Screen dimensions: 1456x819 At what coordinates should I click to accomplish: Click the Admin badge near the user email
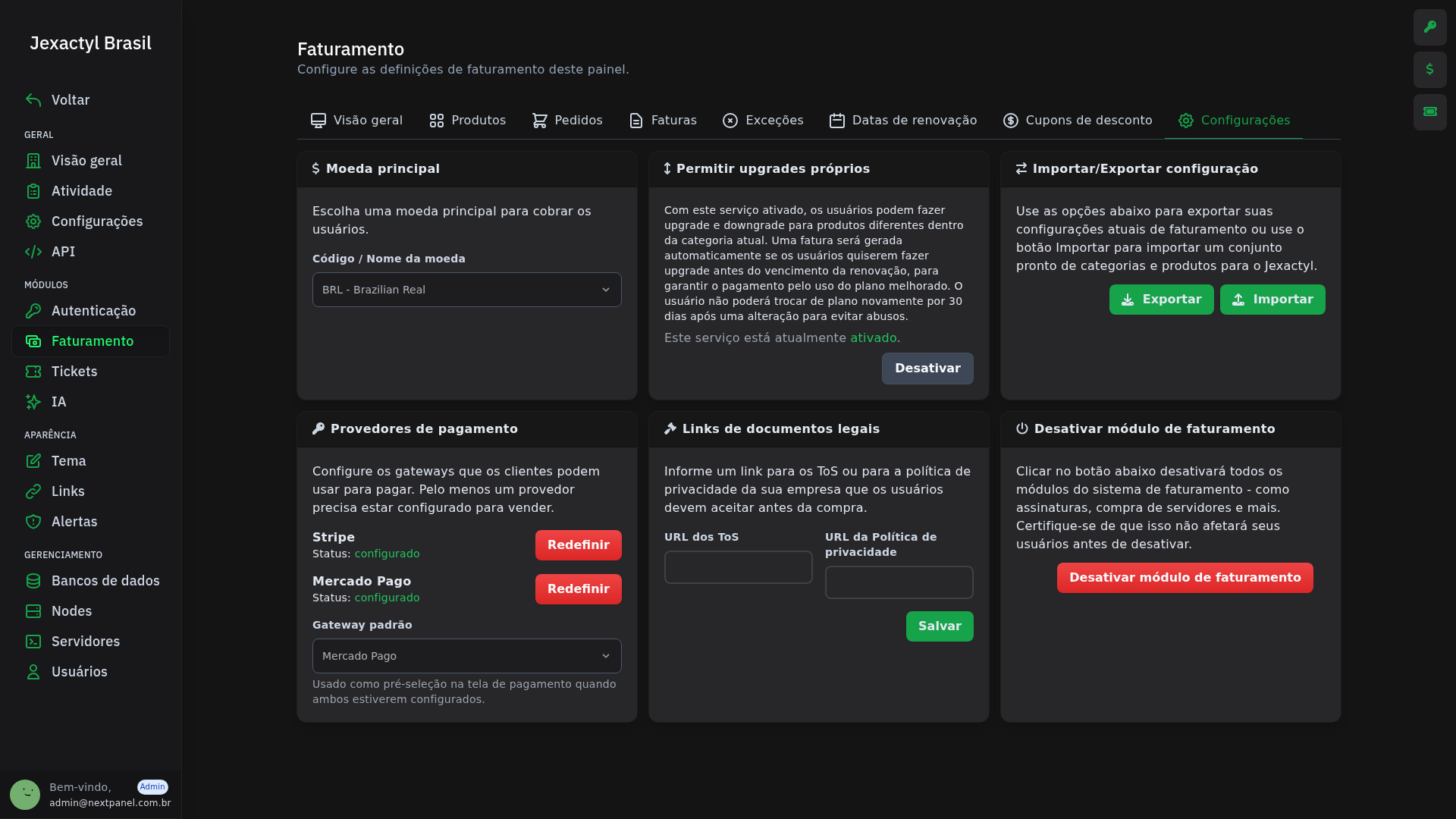tap(152, 787)
